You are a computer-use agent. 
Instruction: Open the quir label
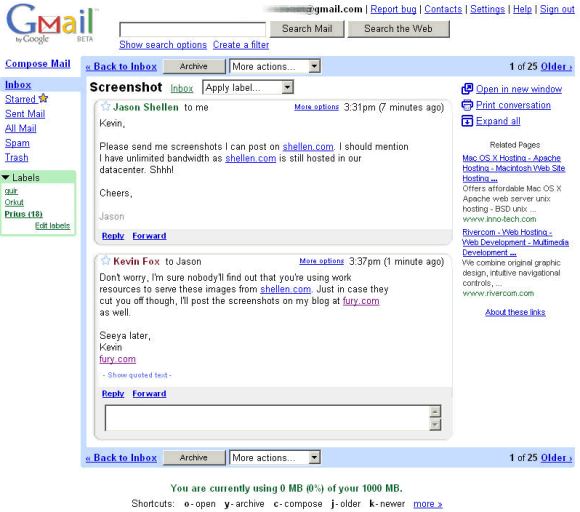click(x=11, y=191)
